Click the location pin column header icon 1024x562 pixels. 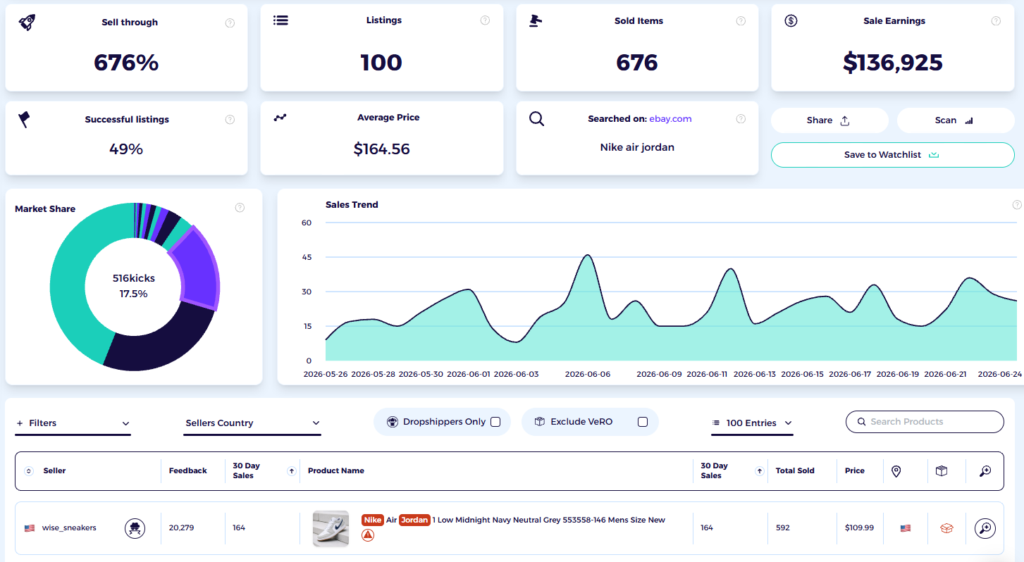(x=896, y=471)
